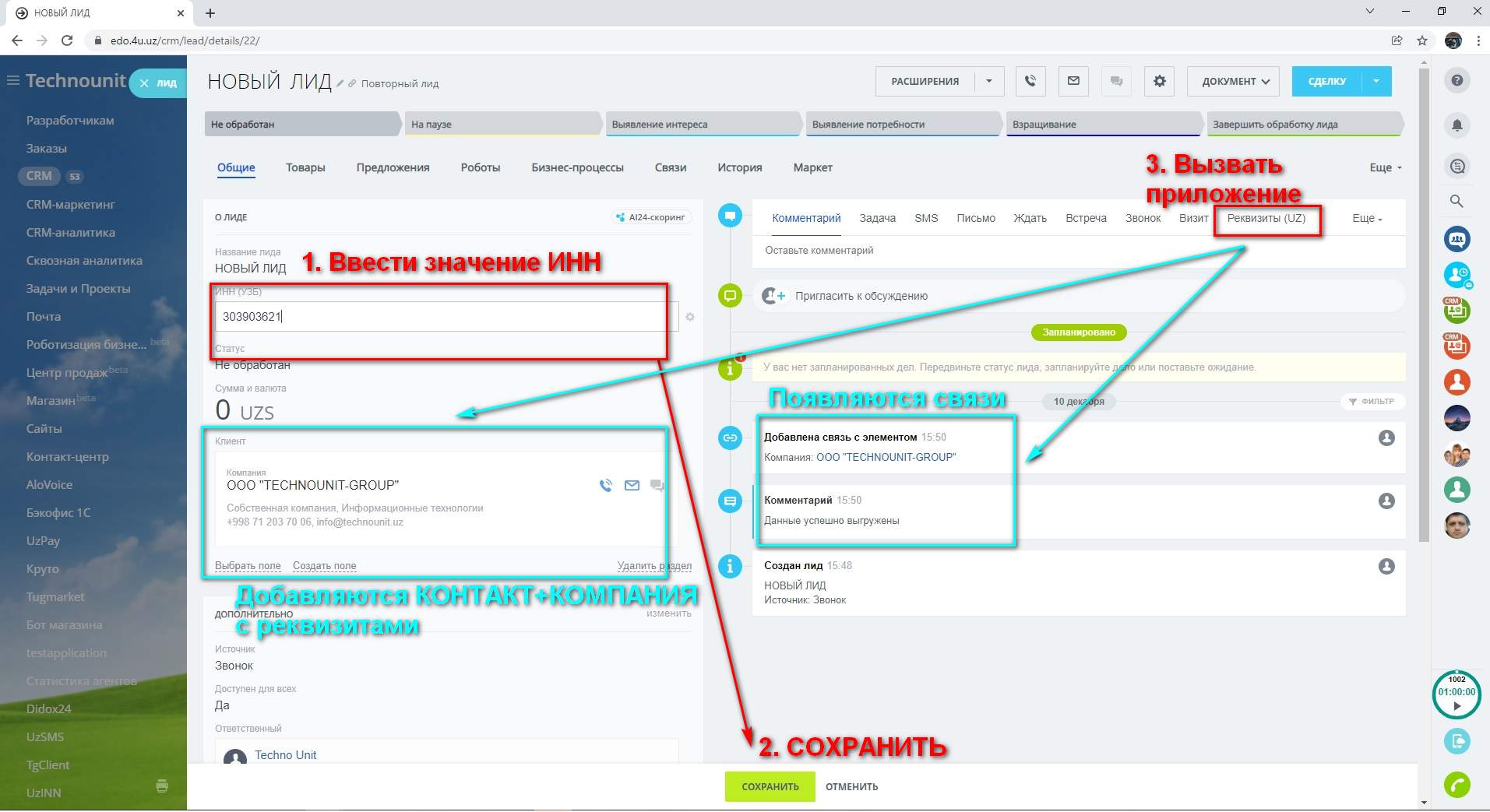Expand the РАСШИРЕНИЯ dropdown arrow
This screenshot has height=812, width=1490.
(x=989, y=81)
